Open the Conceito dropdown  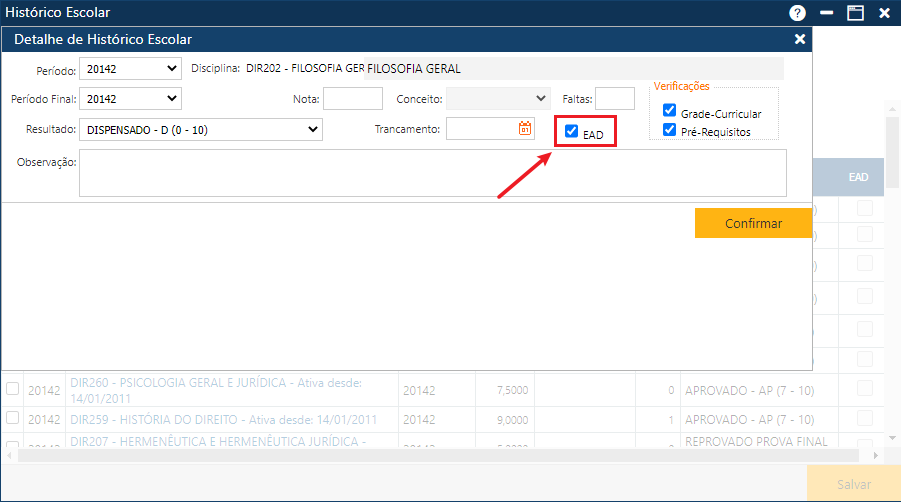[498, 98]
